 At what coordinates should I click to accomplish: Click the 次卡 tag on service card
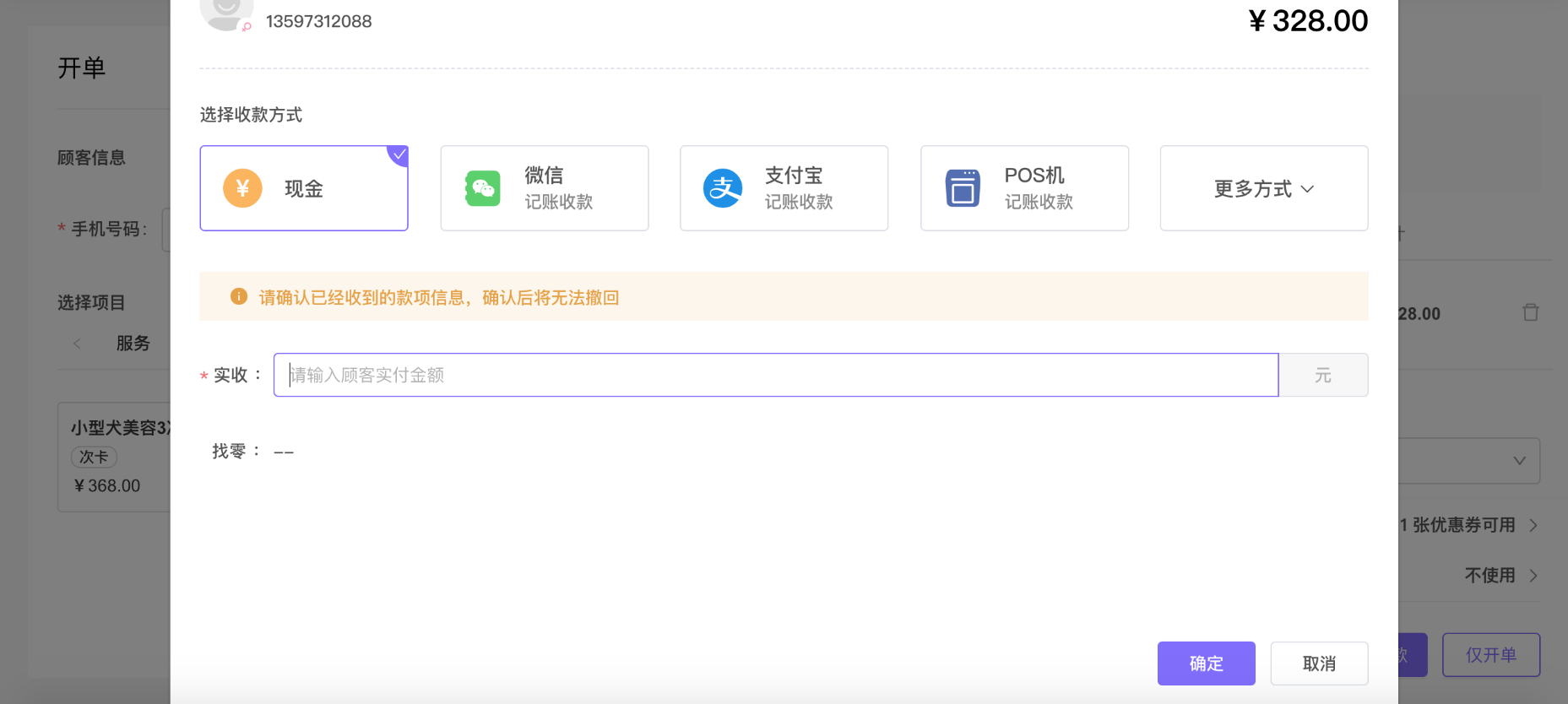coord(94,457)
